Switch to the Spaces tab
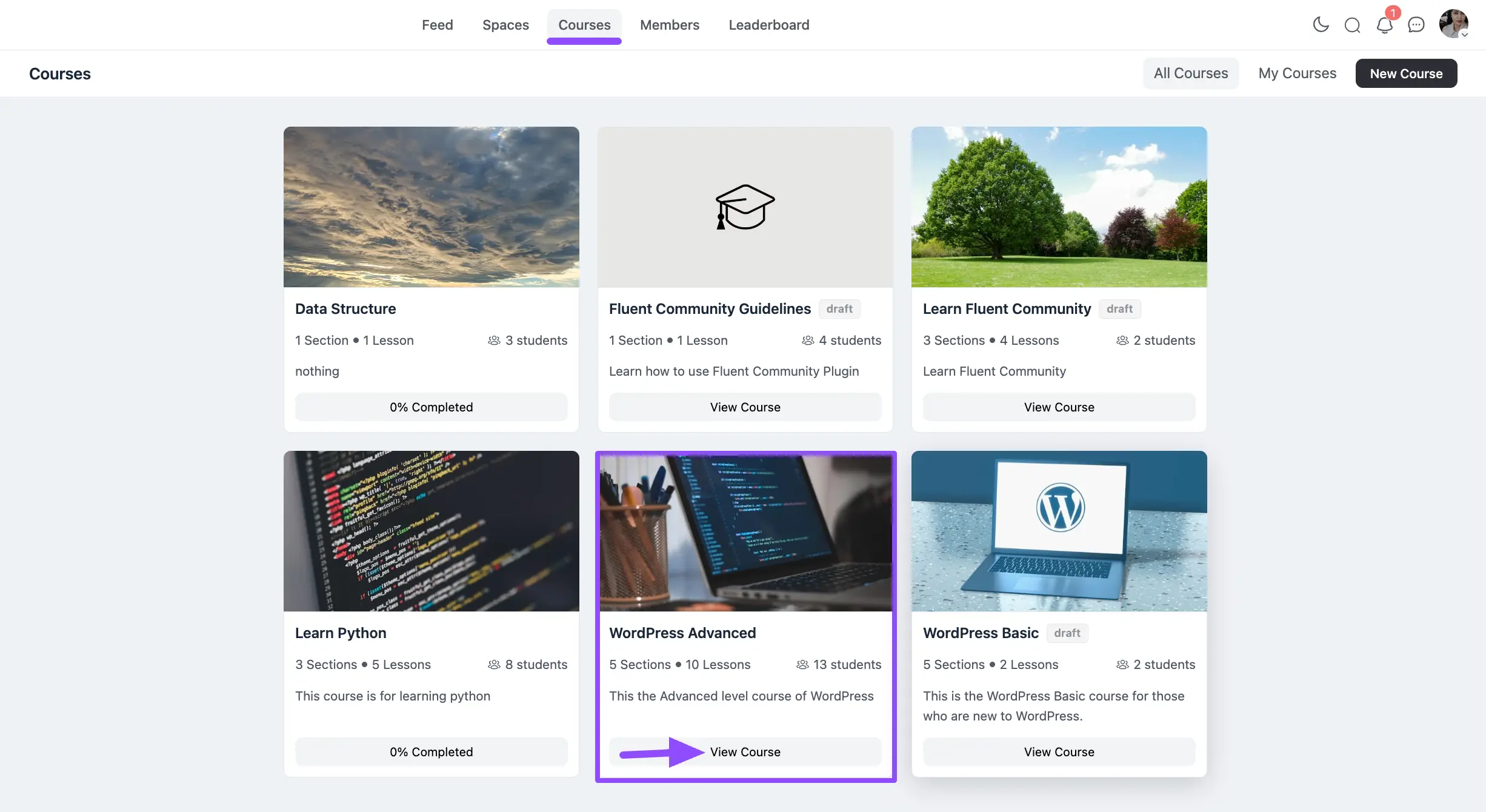This screenshot has width=1486, height=812. pyautogui.click(x=505, y=25)
